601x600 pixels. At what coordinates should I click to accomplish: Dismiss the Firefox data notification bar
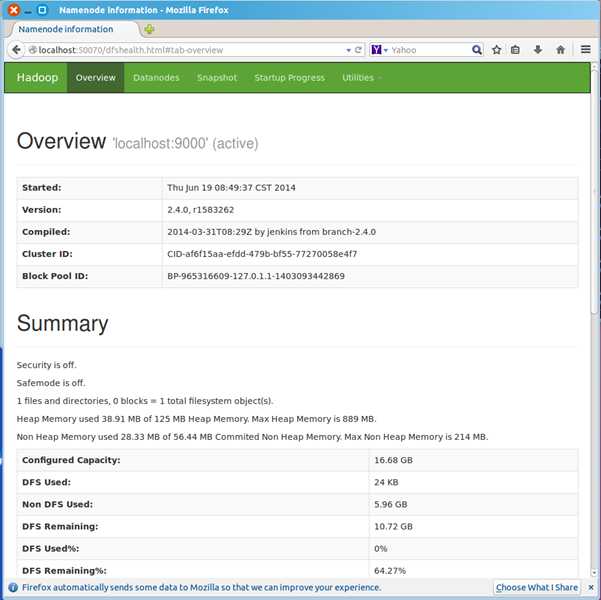click(x=591, y=588)
